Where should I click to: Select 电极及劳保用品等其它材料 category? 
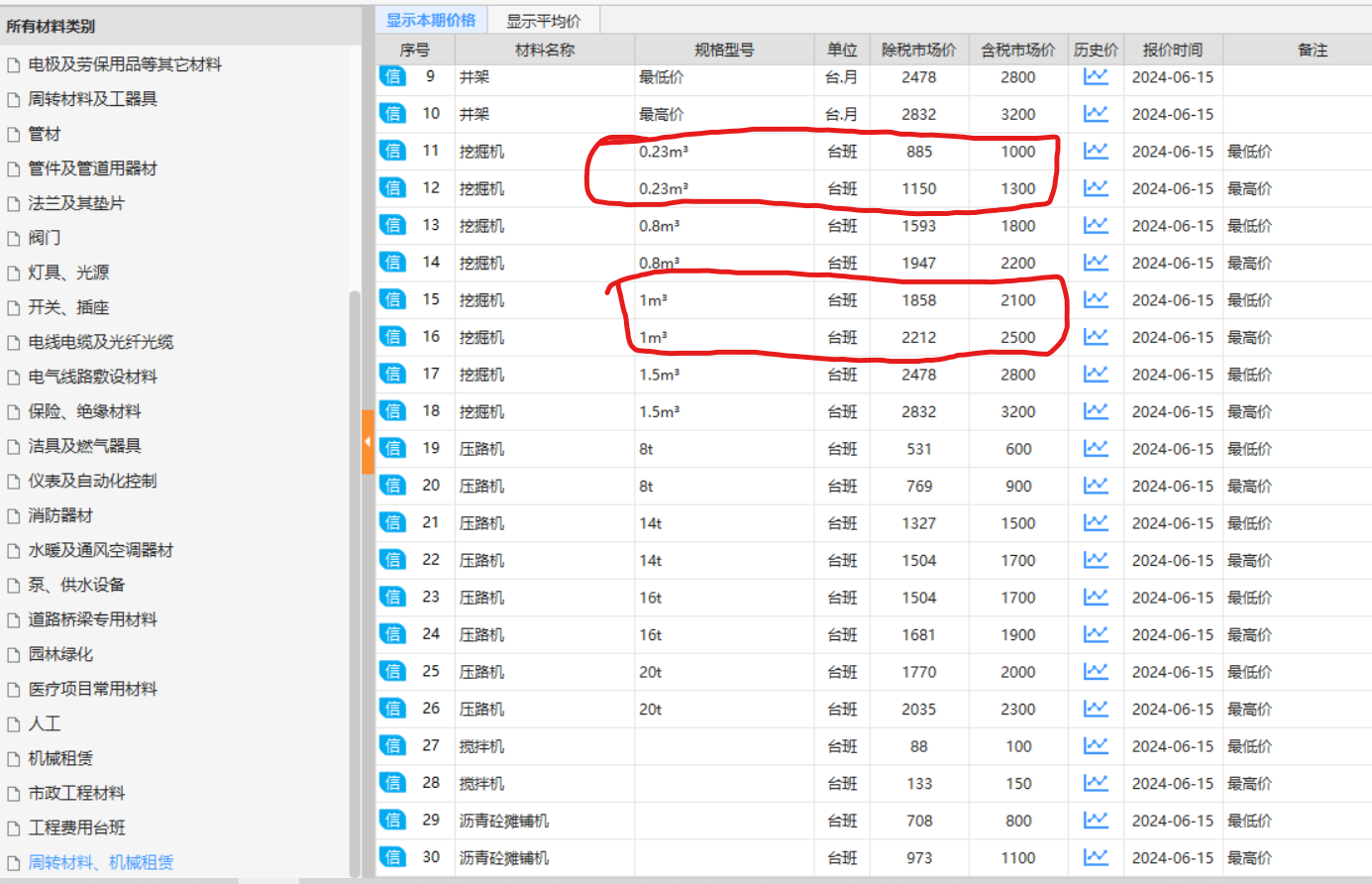[x=125, y=64]
